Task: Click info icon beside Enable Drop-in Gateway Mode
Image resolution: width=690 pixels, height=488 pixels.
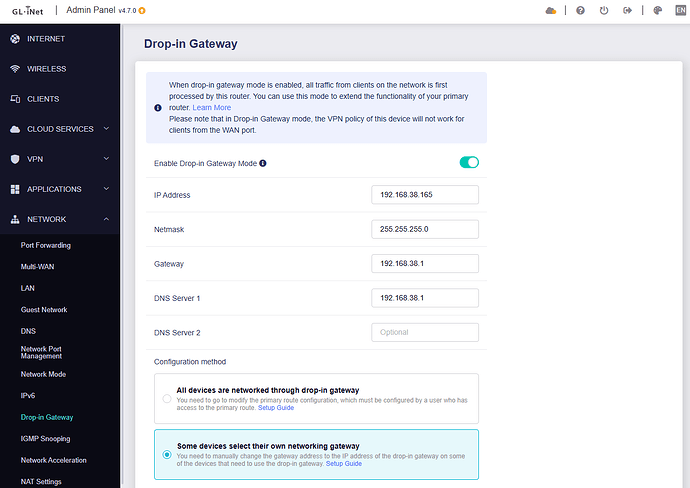Action: (x=263, y=163)
